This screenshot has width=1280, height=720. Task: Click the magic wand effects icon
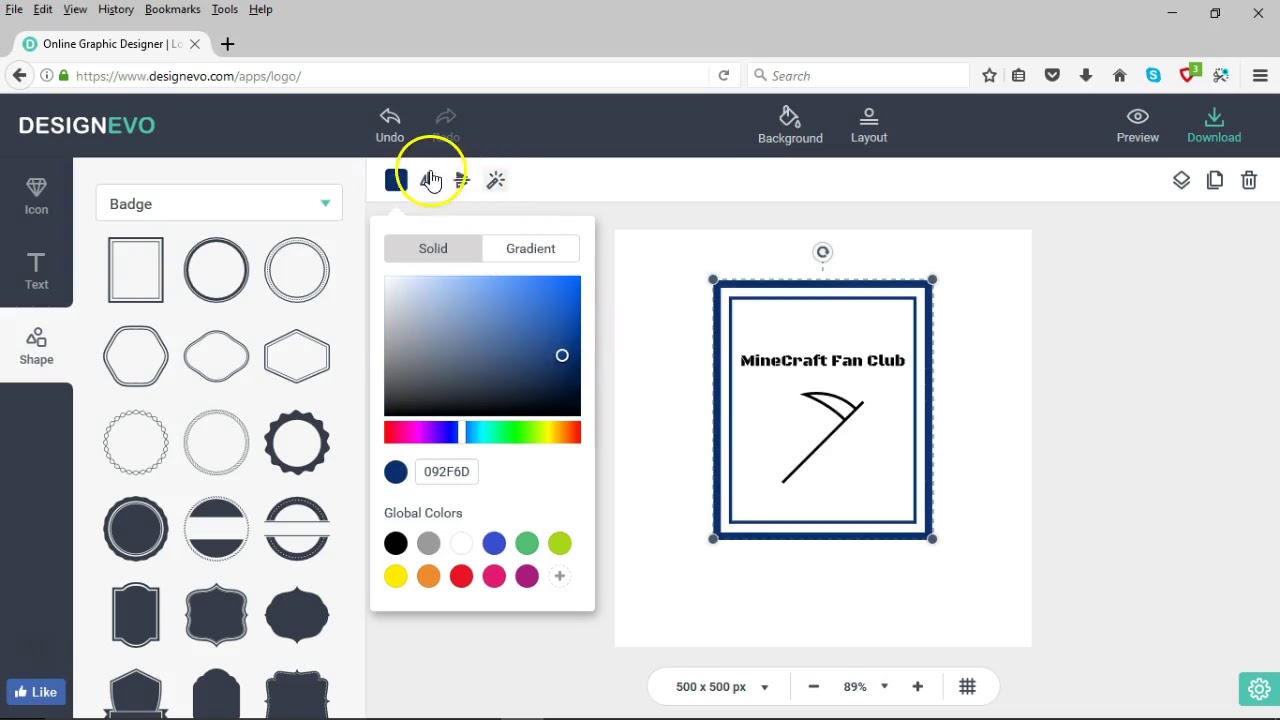pyautogui.click(x=496, y=180)
